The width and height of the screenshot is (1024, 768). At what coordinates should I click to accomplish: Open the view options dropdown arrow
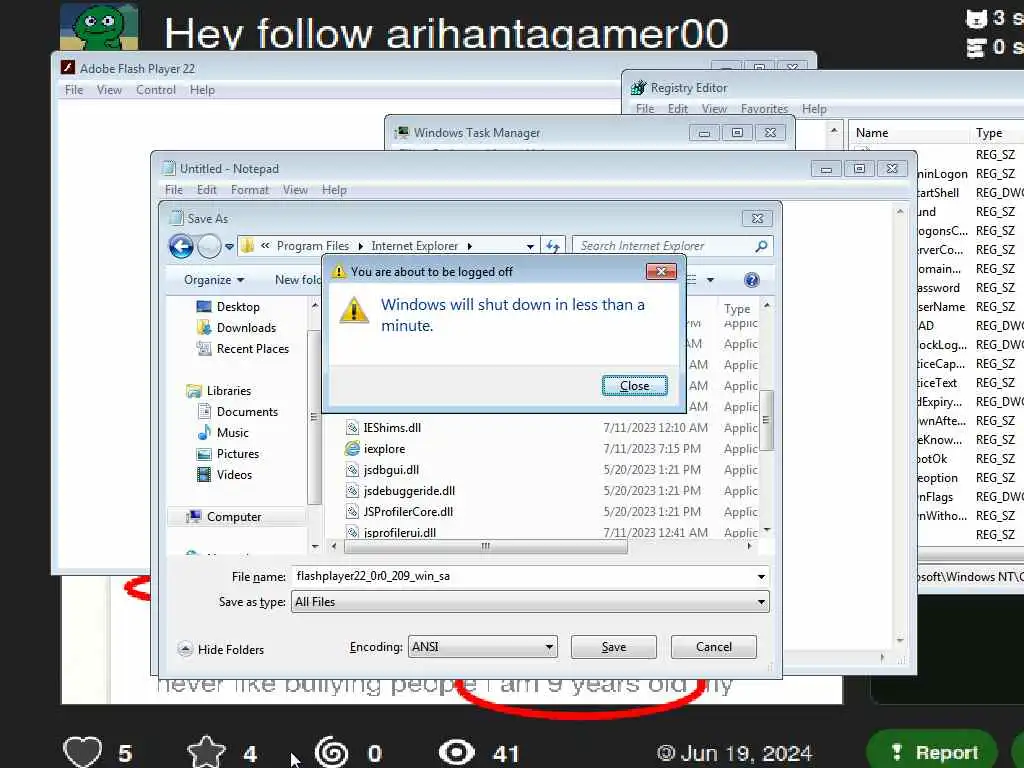coord(710,280)
